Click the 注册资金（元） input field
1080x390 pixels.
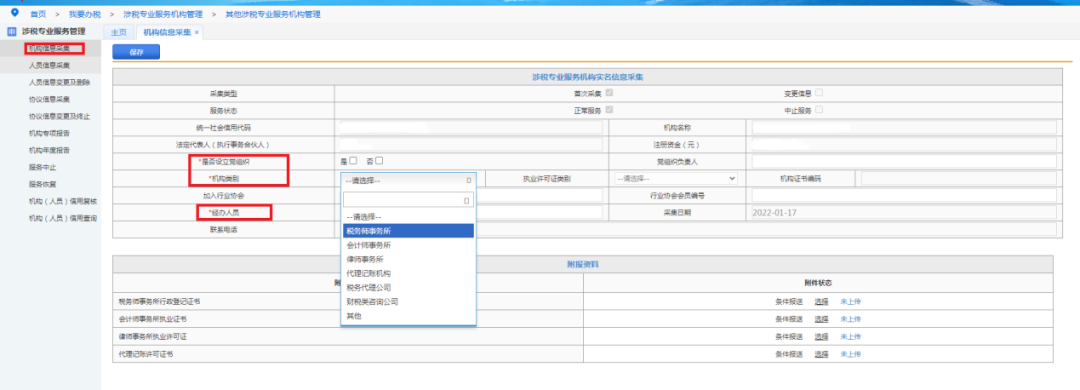pos(904,145)
